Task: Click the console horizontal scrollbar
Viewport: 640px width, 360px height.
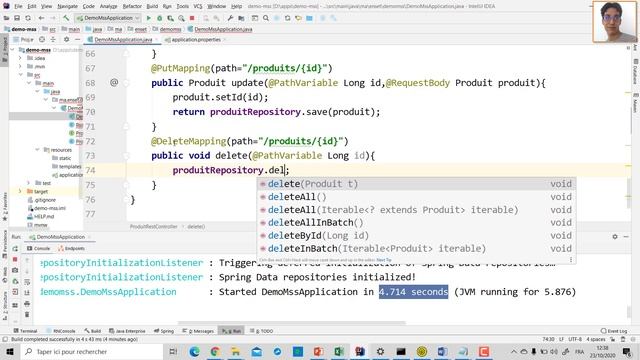Action: 291,322
